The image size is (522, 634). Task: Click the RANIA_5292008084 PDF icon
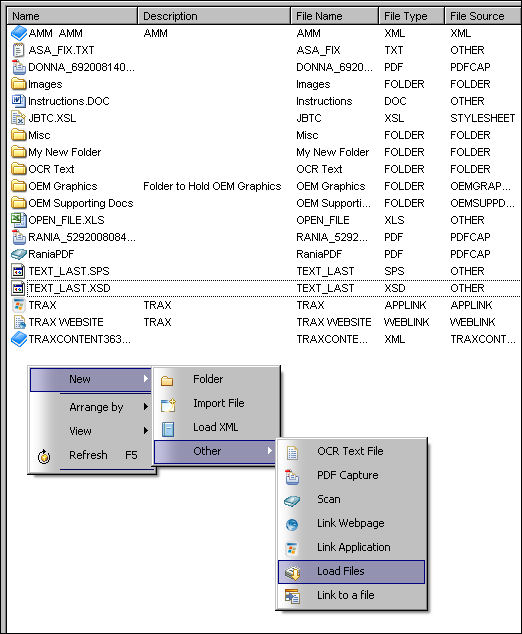[19, 237]
